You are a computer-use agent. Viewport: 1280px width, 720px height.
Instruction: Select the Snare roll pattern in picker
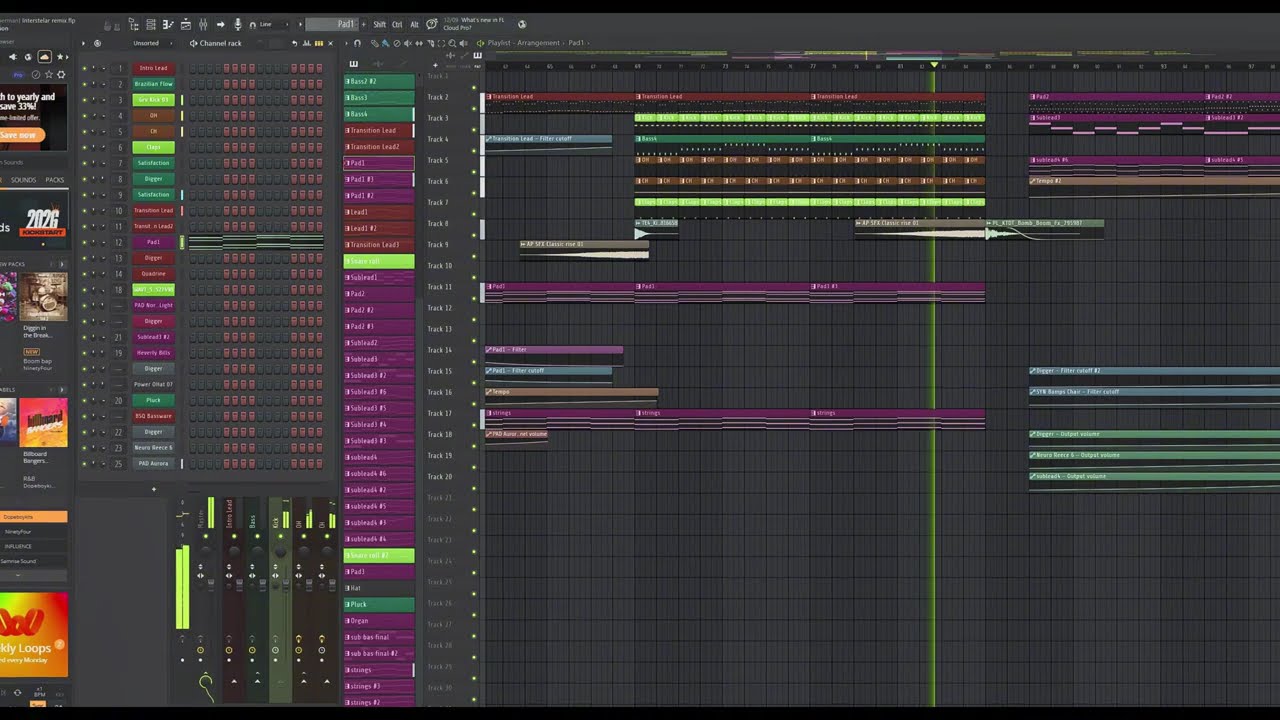(x=379, y=261)
